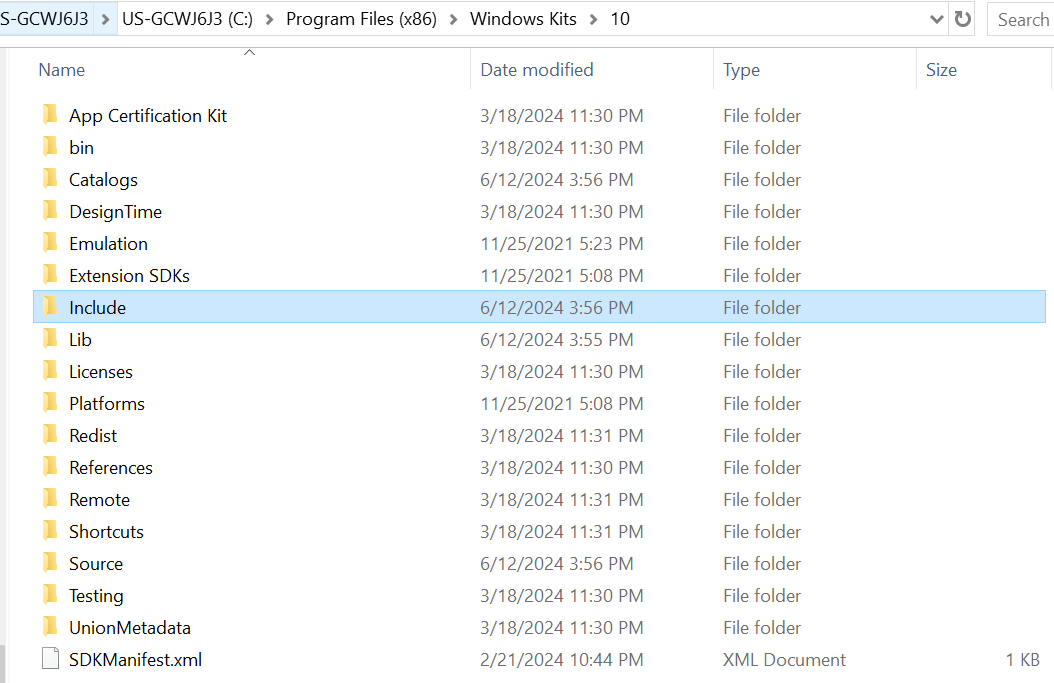Screen dimensions: 1054x683
Task: Open the Shortcuts folder icon
Action: pos(50,531)
